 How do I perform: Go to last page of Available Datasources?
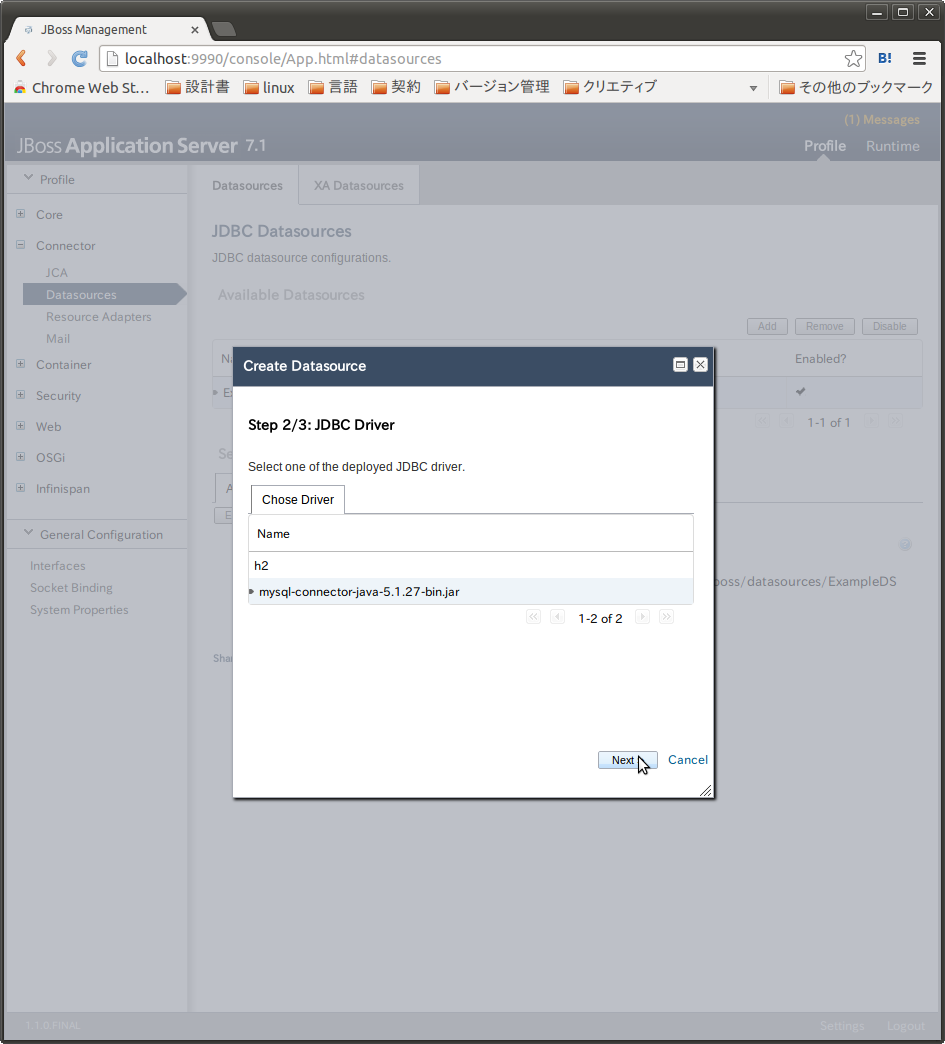coord(895,421)
